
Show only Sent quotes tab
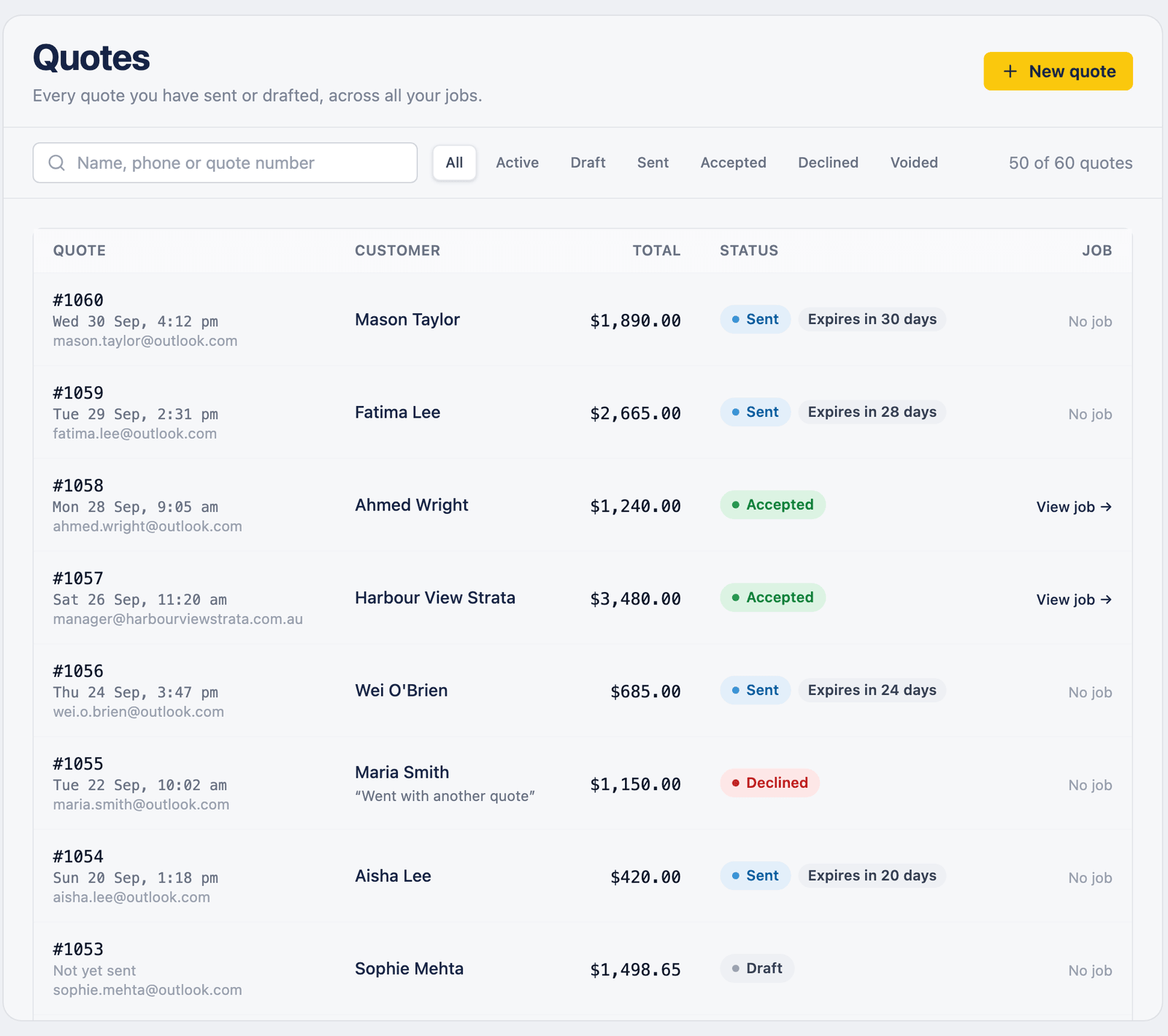tap(653, 163)
